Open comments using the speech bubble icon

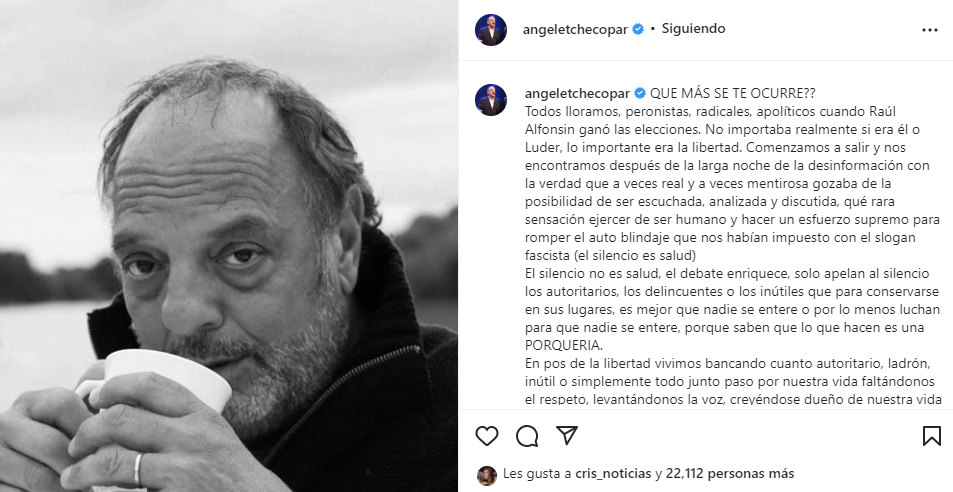point(527,436)
